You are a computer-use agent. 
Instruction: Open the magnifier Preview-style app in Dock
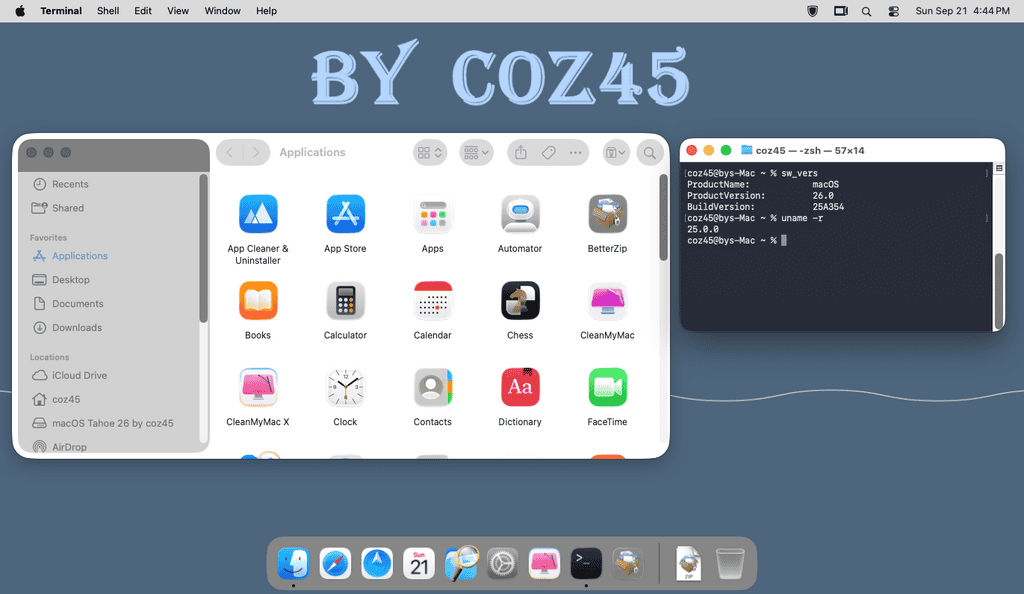(x=461, y=563)
